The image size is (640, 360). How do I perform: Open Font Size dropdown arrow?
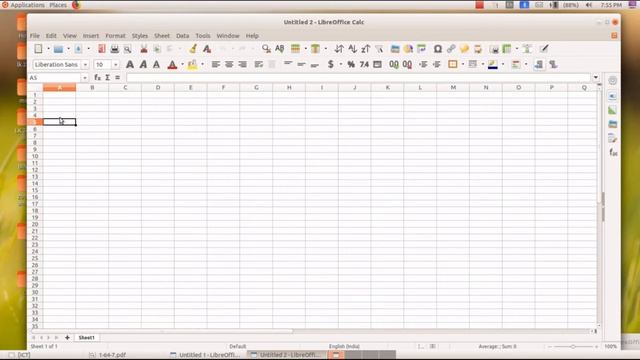coord(116,65)
